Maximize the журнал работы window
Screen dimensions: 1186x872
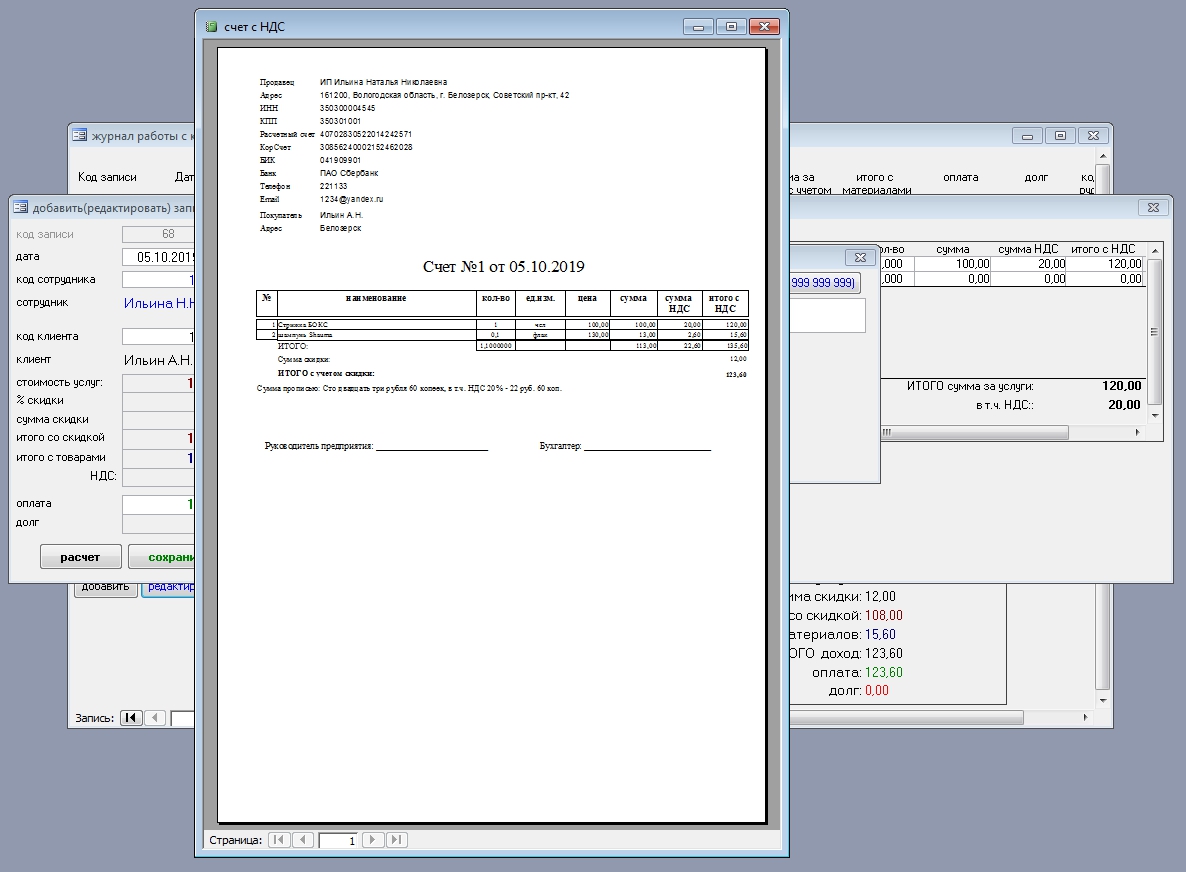(1060, 135)
